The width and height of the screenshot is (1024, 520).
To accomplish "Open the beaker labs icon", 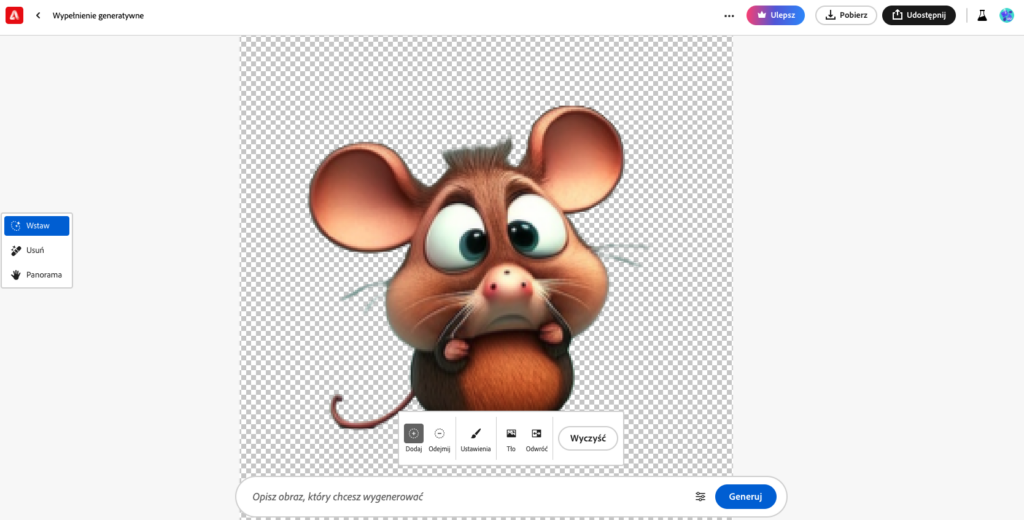I will tap(982, 15).
